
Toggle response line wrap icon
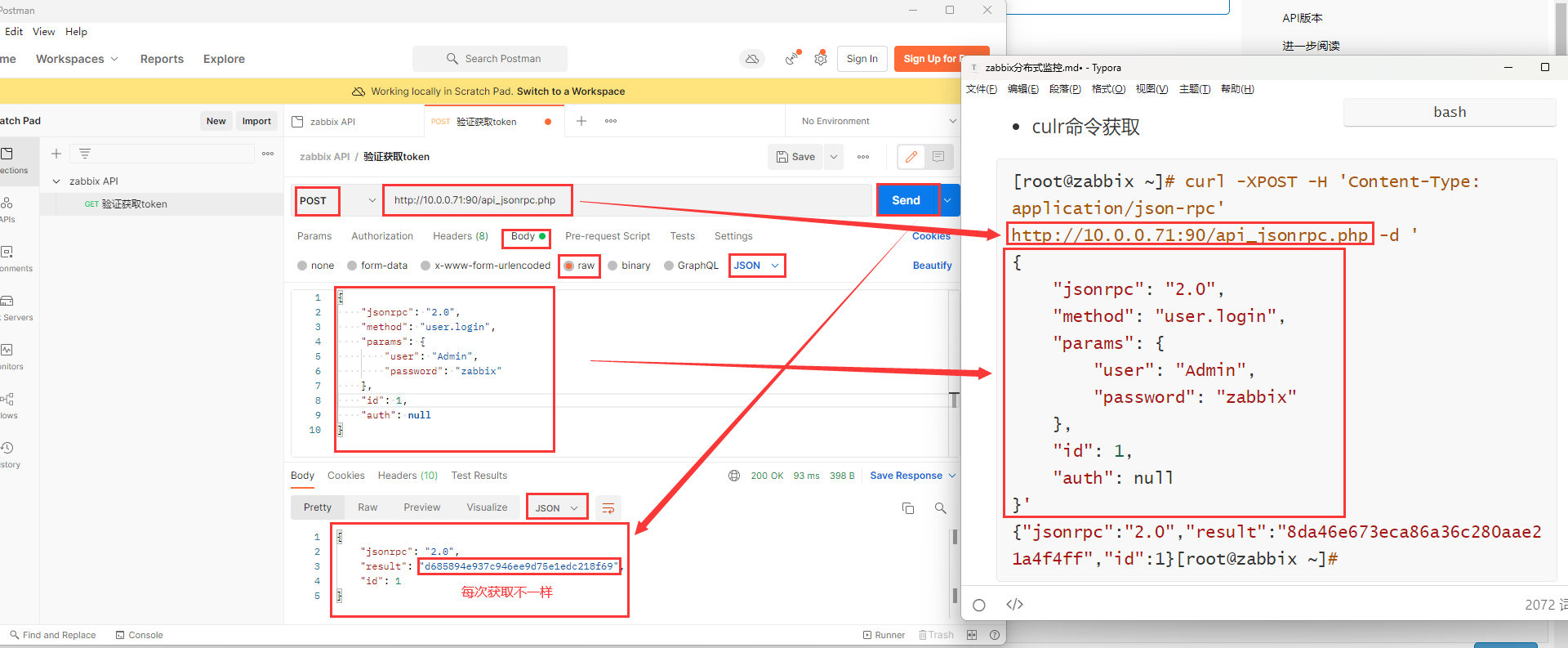pos(608,508)
